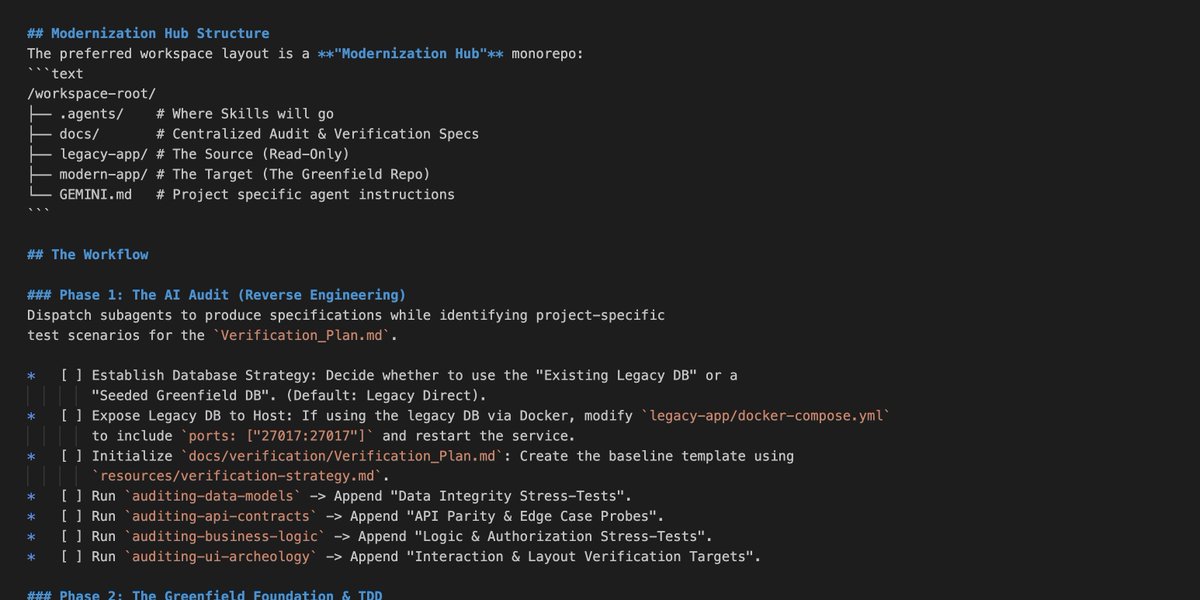
Task: Tick the "Run auditing-business-logic" task bracket
Action: coord(71,536)
